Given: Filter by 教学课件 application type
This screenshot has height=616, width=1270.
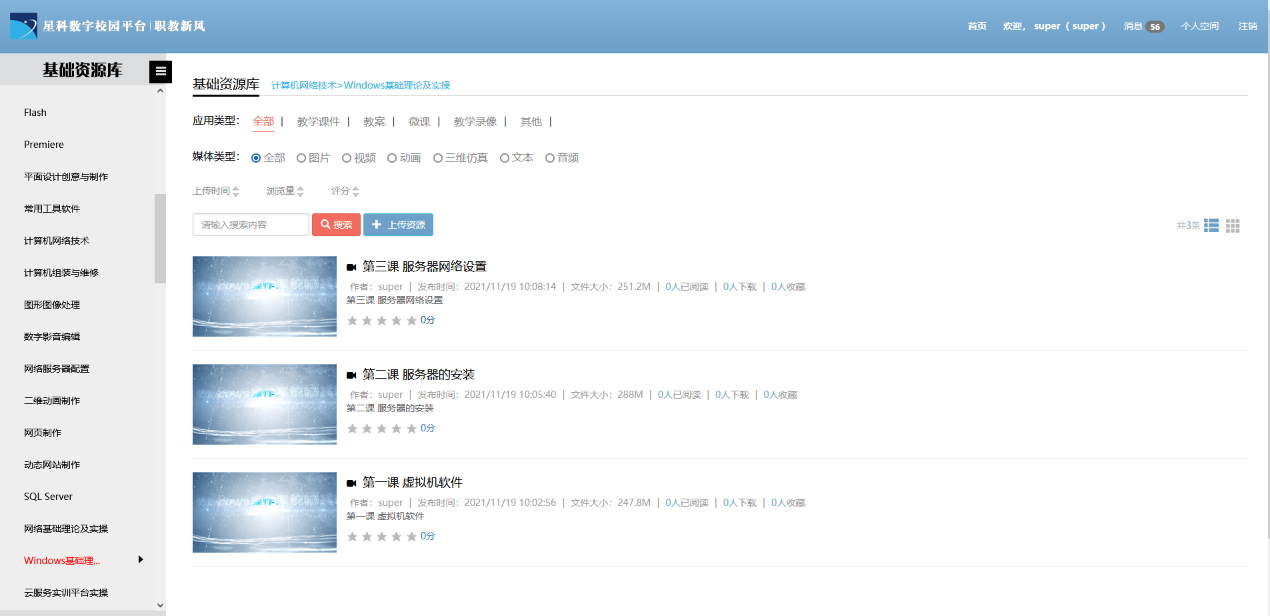Looking at the screenshot, I should pyautogui.click(x=318, y=122).
